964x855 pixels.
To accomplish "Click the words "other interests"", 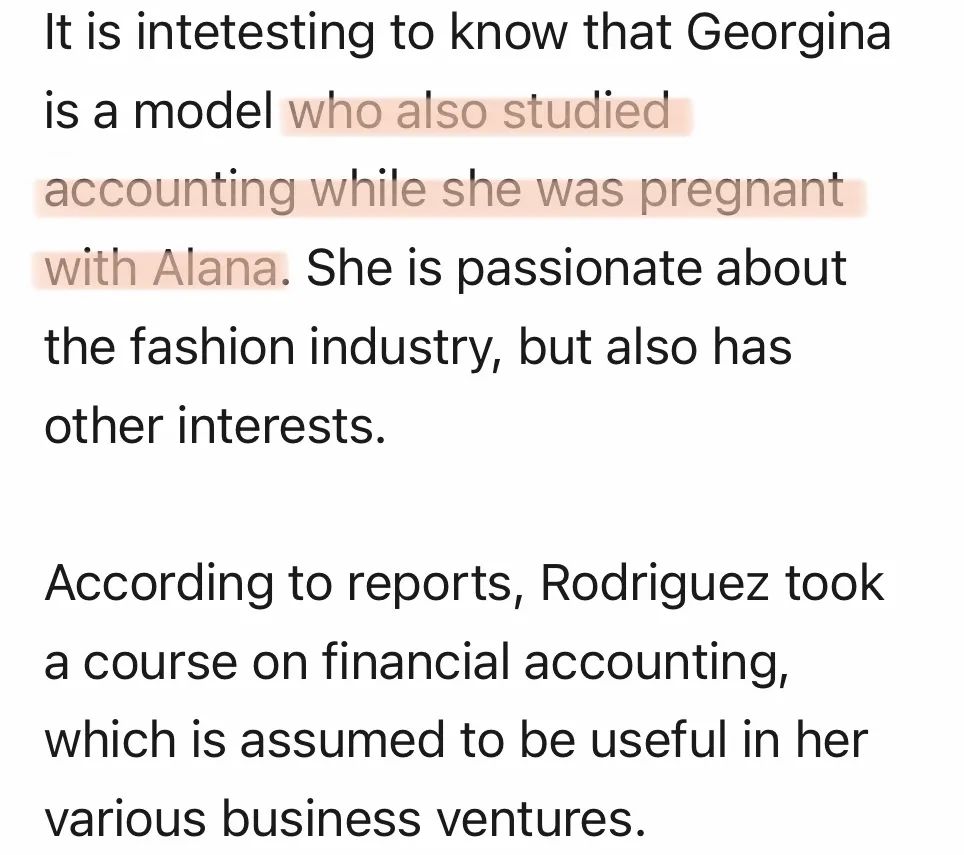I will click(x=213, y=425).
